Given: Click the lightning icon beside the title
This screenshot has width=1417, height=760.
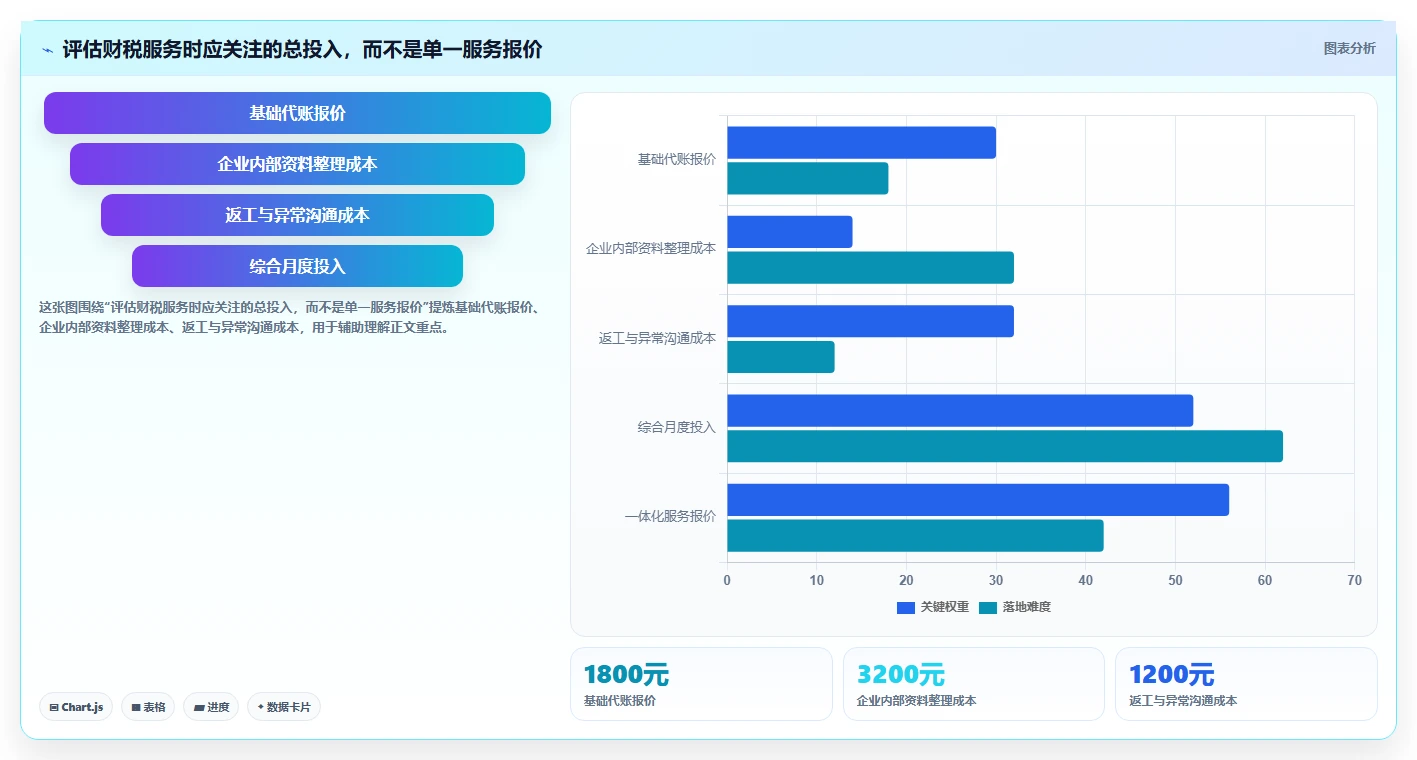Looking at the screenshot, I should pyautogui.click(x=47, y=50).
